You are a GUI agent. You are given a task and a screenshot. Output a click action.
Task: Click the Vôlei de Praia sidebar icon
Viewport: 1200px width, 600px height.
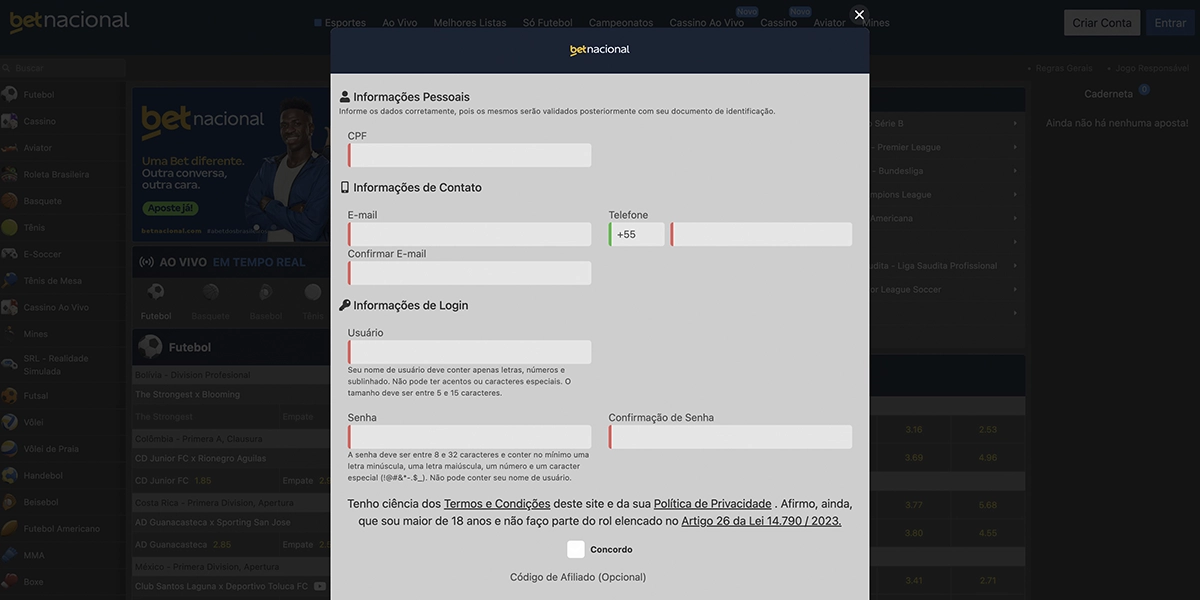(10, 449)
